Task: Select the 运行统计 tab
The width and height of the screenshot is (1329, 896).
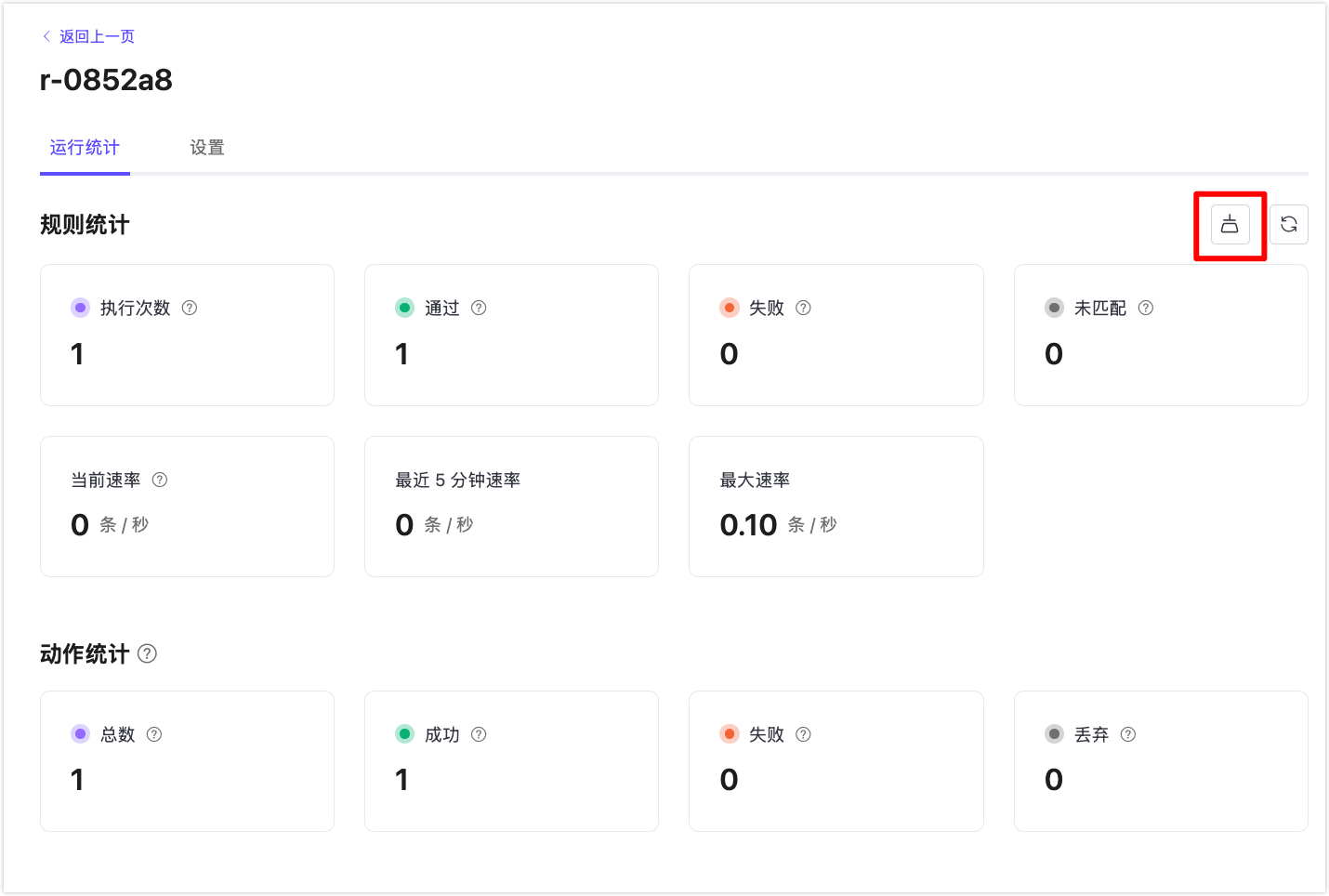Action: (85, 147)
